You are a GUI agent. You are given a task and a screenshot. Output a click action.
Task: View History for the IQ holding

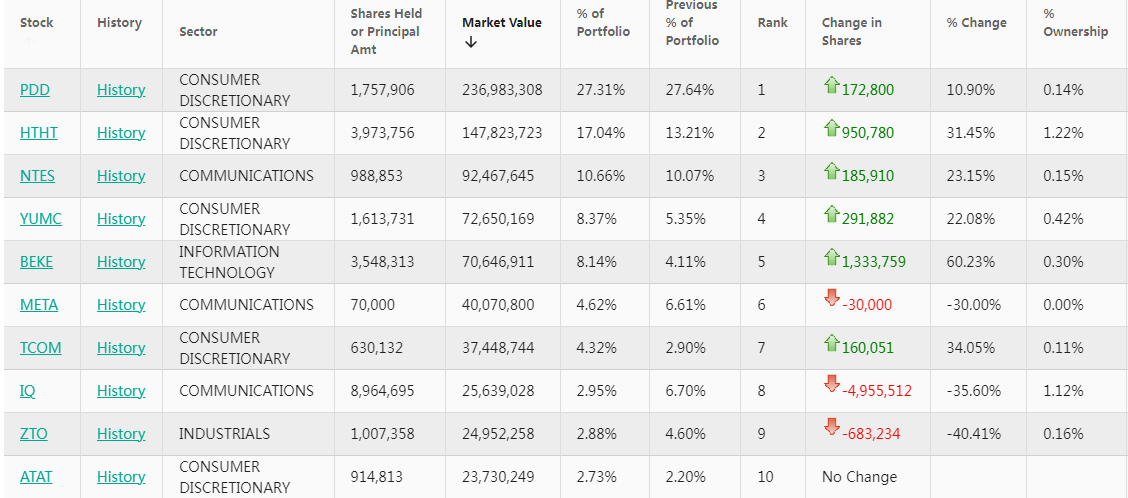pos(121,391)
